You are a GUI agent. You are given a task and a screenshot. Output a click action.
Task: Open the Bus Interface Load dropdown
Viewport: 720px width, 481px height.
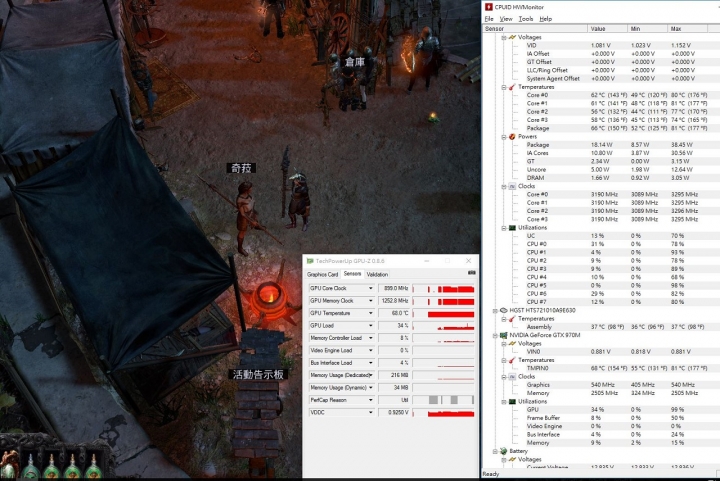[x=371, y=363]
